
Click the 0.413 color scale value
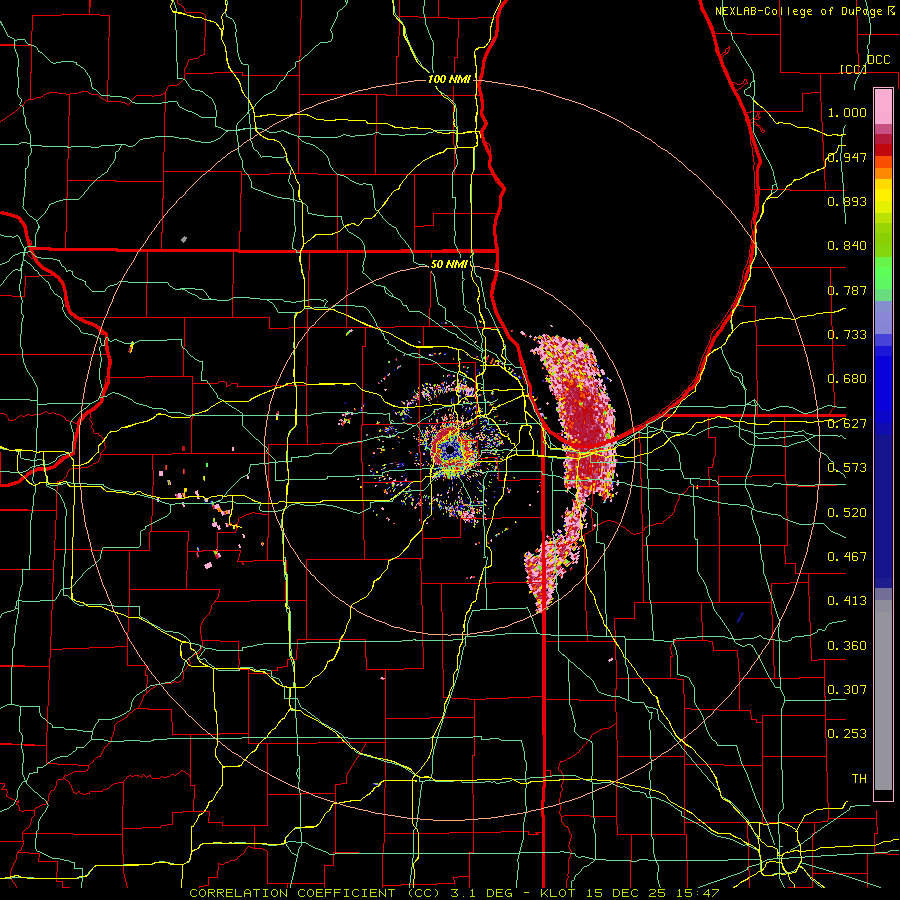pos(847,601)
